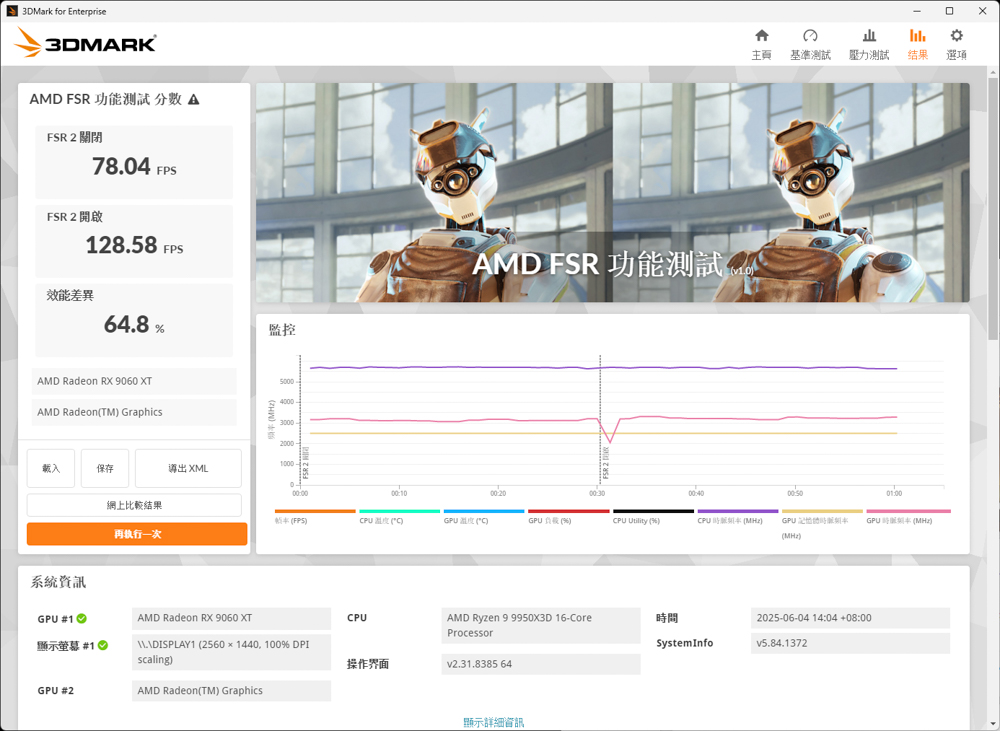The width and height of the screenshot is (1000, 731).
Task: Click the 2025-06-04 14:04 time value
Action: [x=850, y=617]
